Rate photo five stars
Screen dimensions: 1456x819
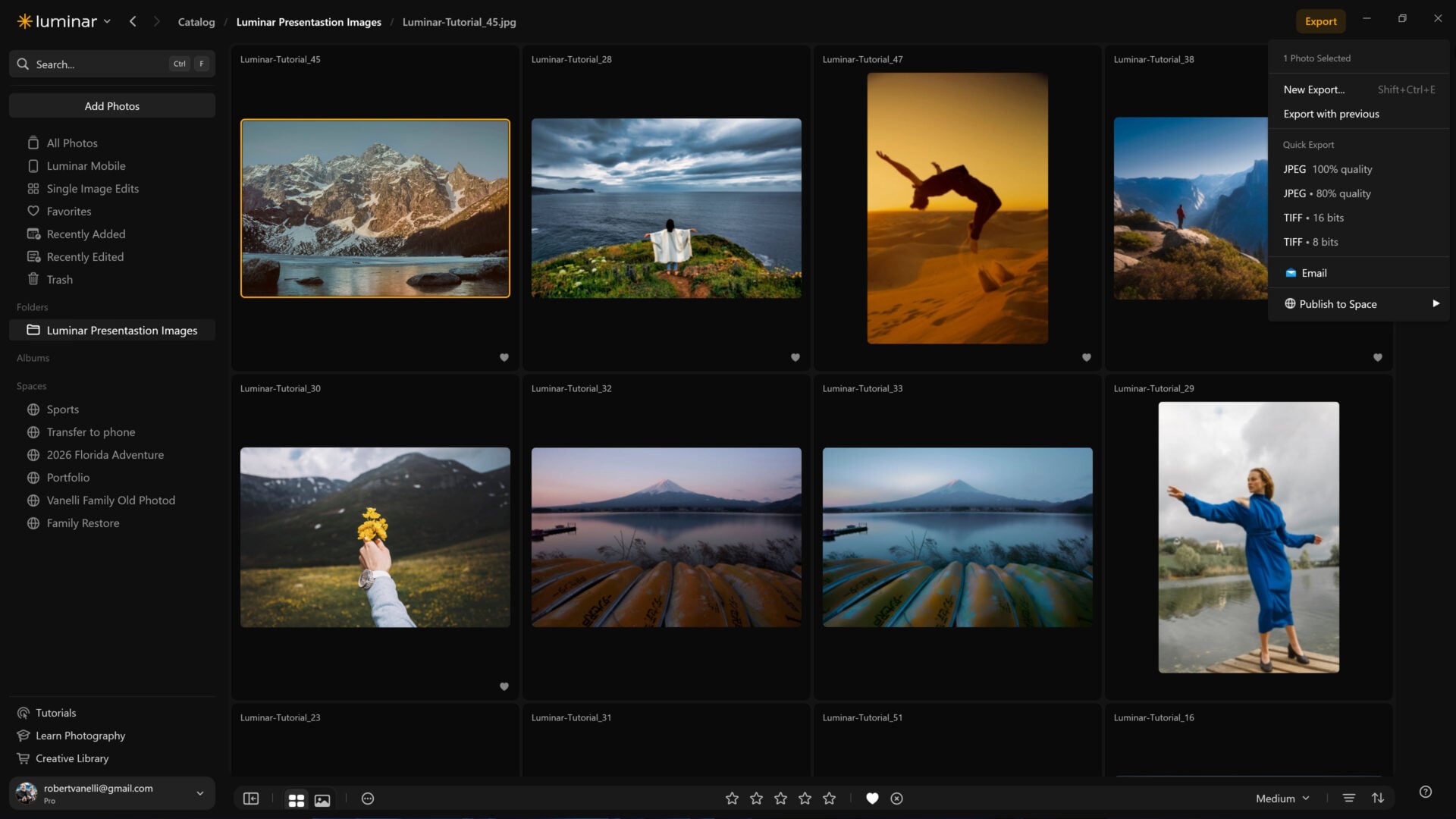pos(829,799)
